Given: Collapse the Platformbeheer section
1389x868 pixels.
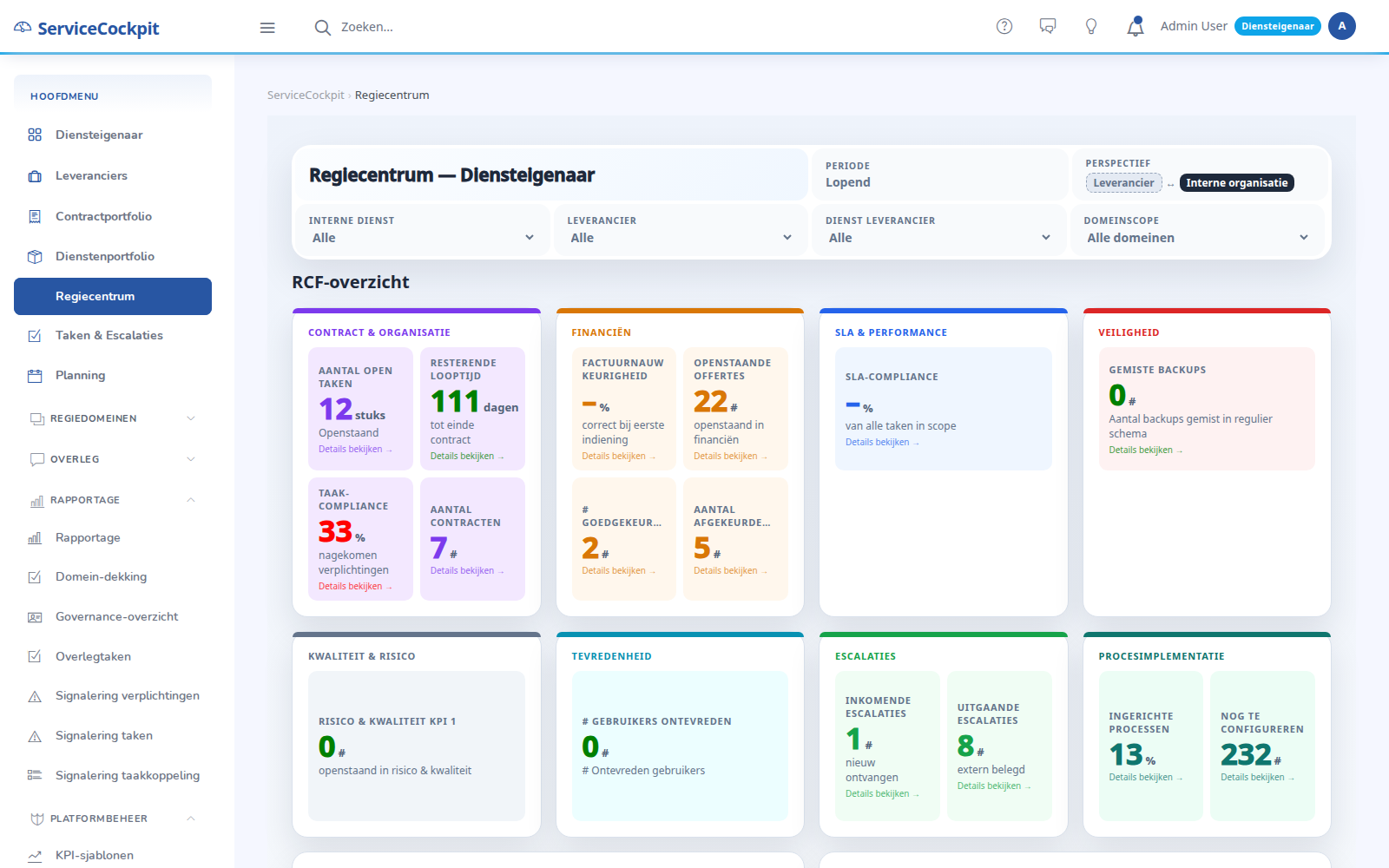Looking at the screenshot, I should [x=113, y=819].
